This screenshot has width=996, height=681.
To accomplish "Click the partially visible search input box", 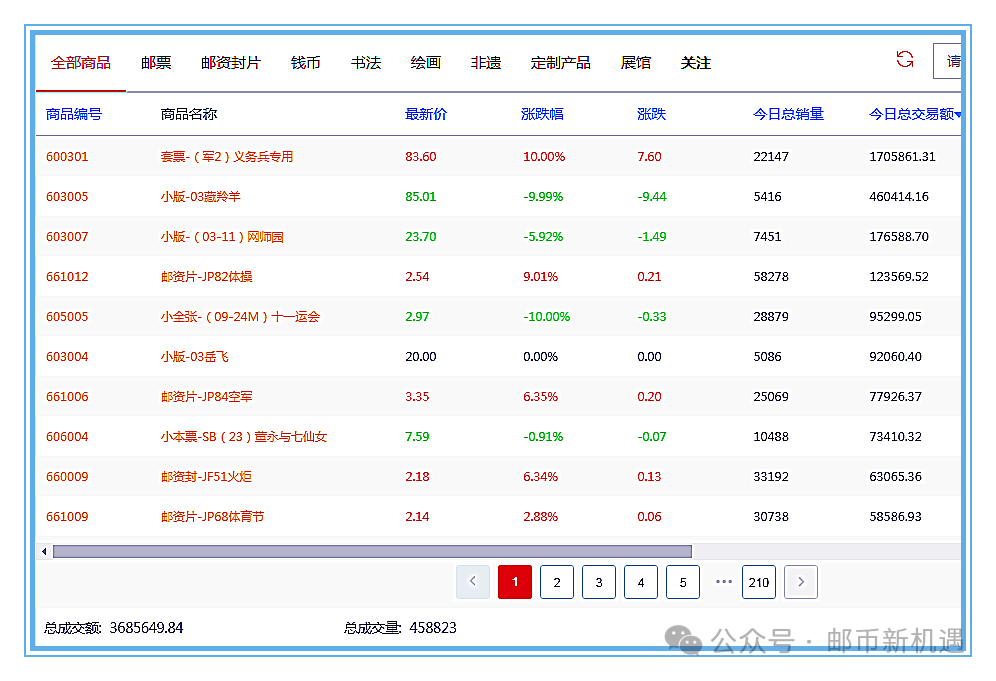I will [947, 61].
